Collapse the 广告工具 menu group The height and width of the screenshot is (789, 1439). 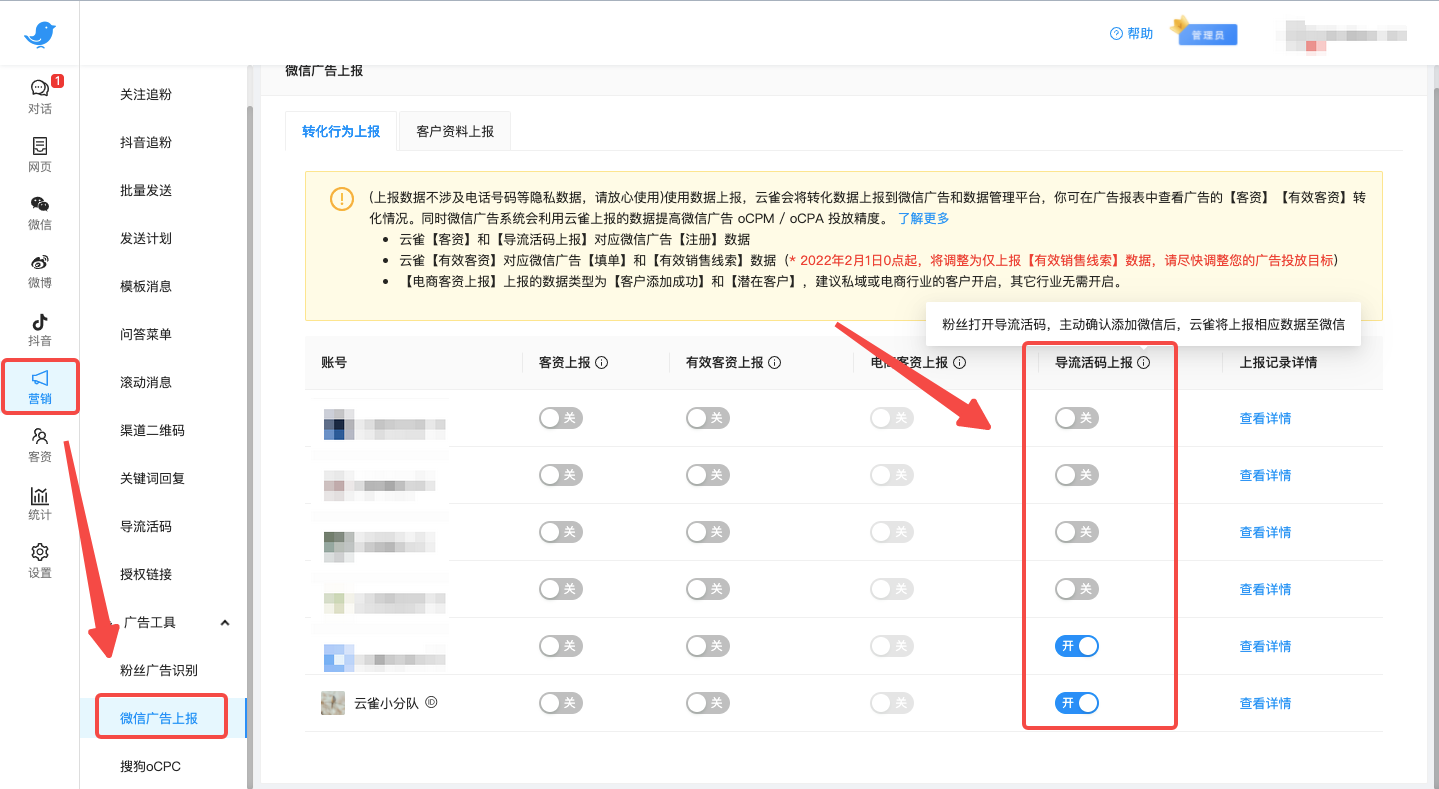(x=225, y=623)
